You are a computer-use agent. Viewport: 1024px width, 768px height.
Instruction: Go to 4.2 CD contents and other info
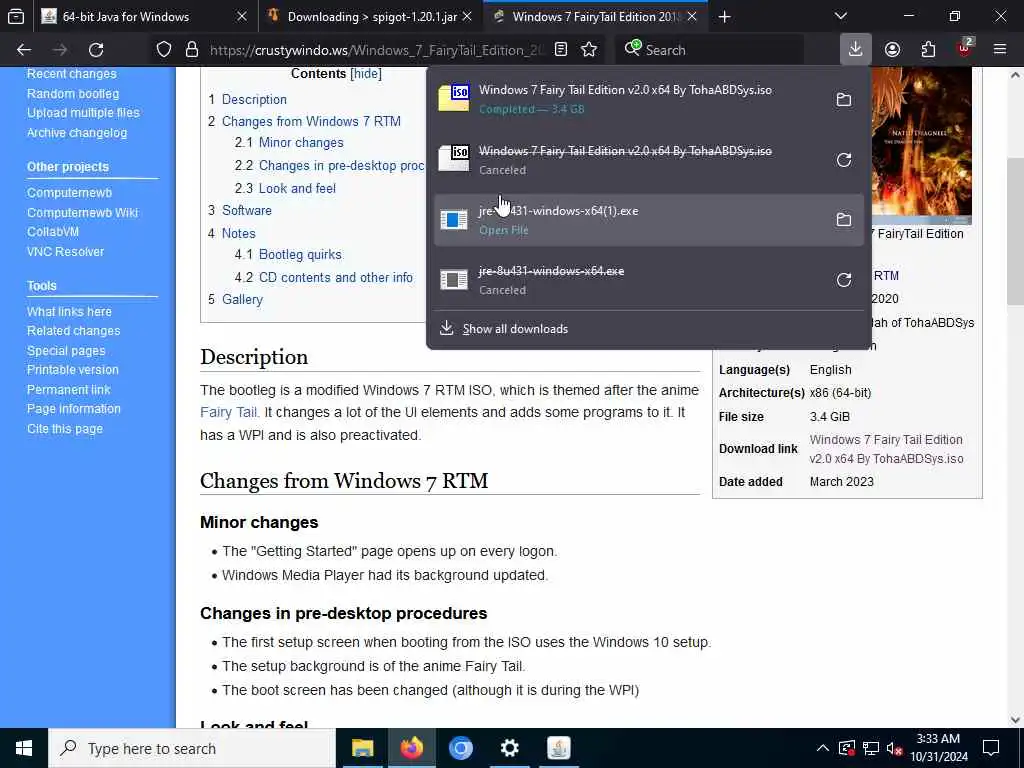click(323, 278)
